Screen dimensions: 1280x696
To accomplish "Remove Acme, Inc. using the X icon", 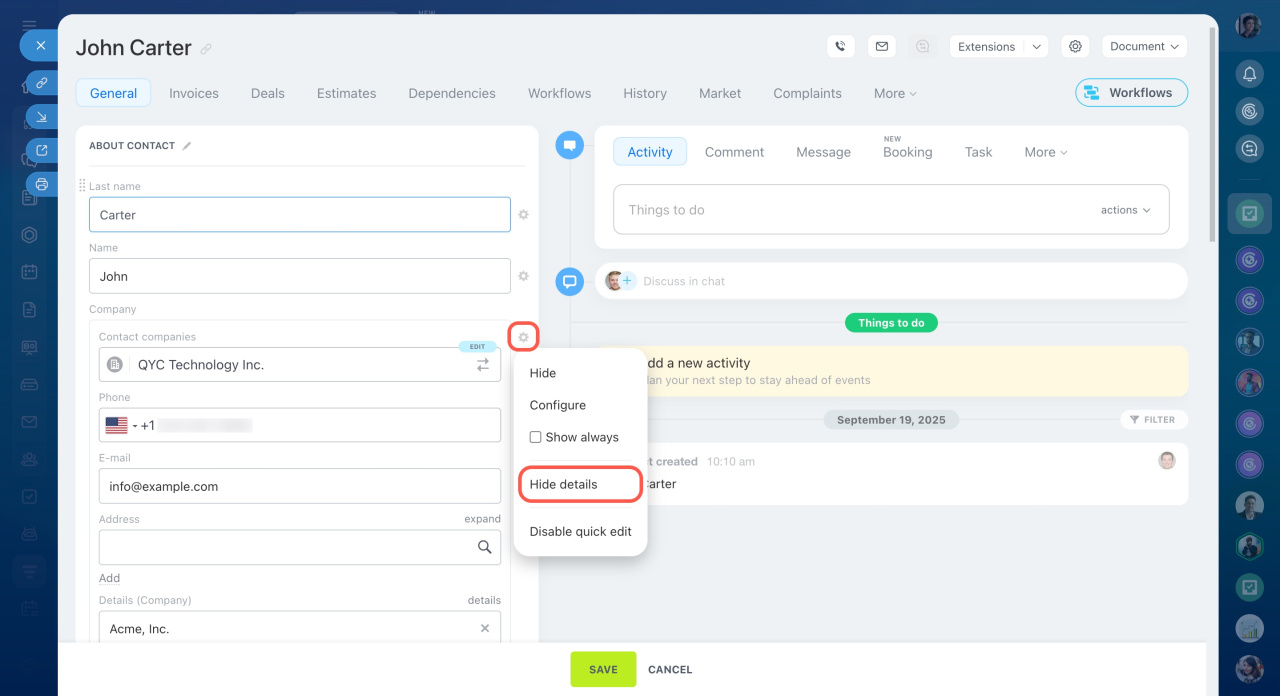I will (x=485, y=629).
